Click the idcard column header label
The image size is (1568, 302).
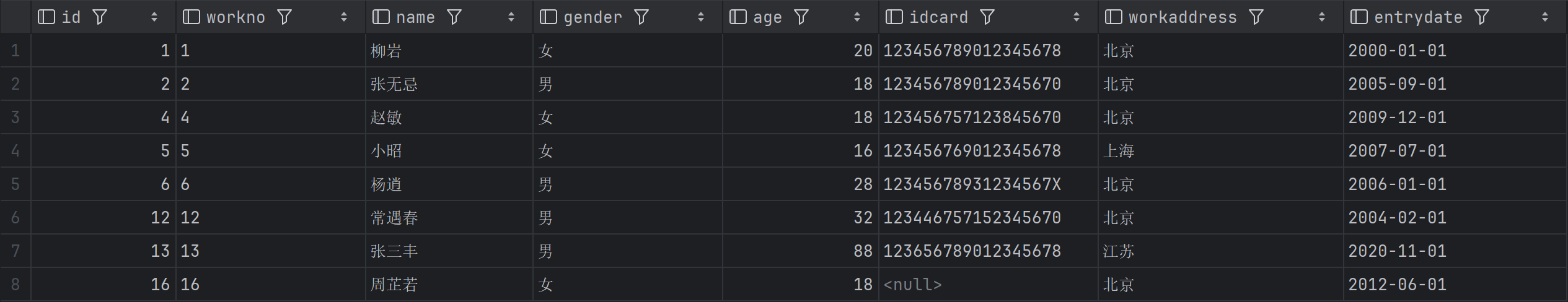click(x=938, y=17)
